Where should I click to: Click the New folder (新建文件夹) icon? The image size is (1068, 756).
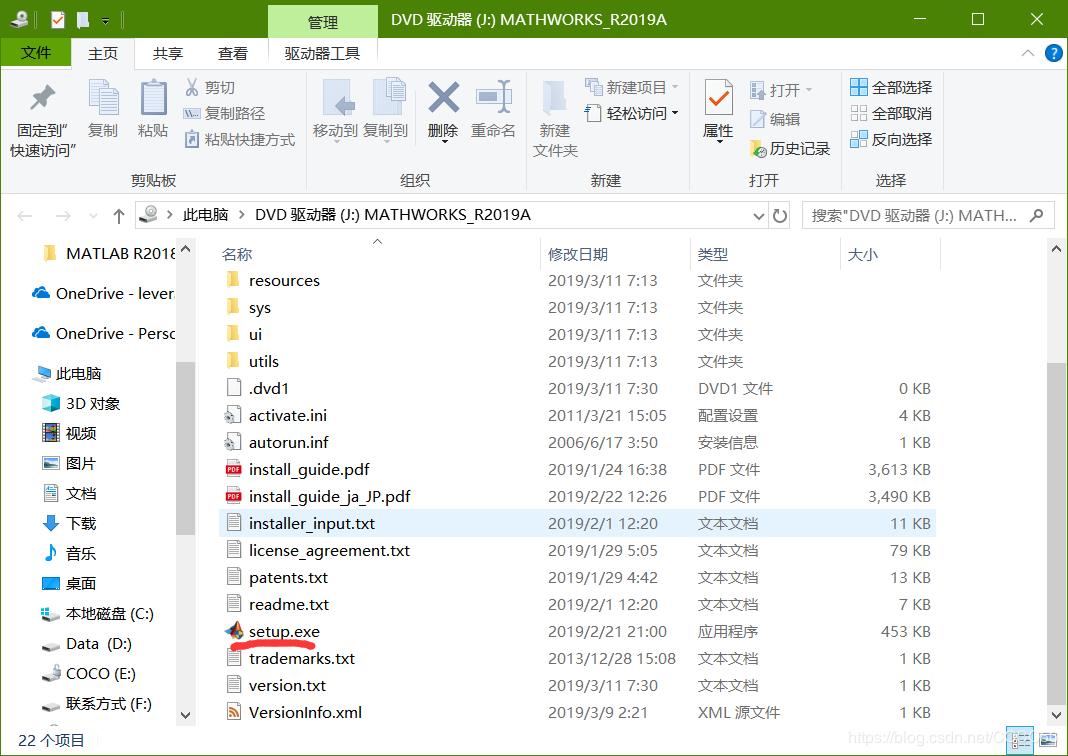click(x=554, y=97)
